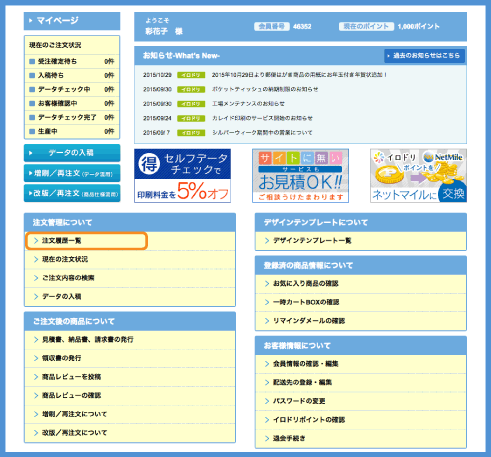The image size is (491, 457).
Task: Click the データの入稿 blue button
Action: pyautogui.click(x=72, y=153)
